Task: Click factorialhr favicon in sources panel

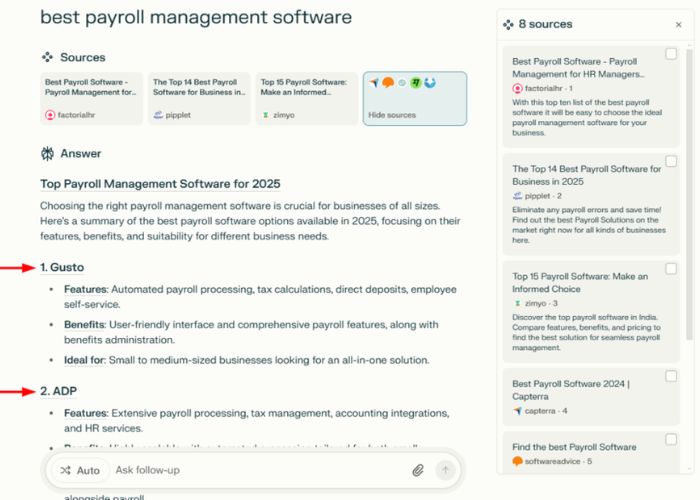Action: [x=517, y=88]
